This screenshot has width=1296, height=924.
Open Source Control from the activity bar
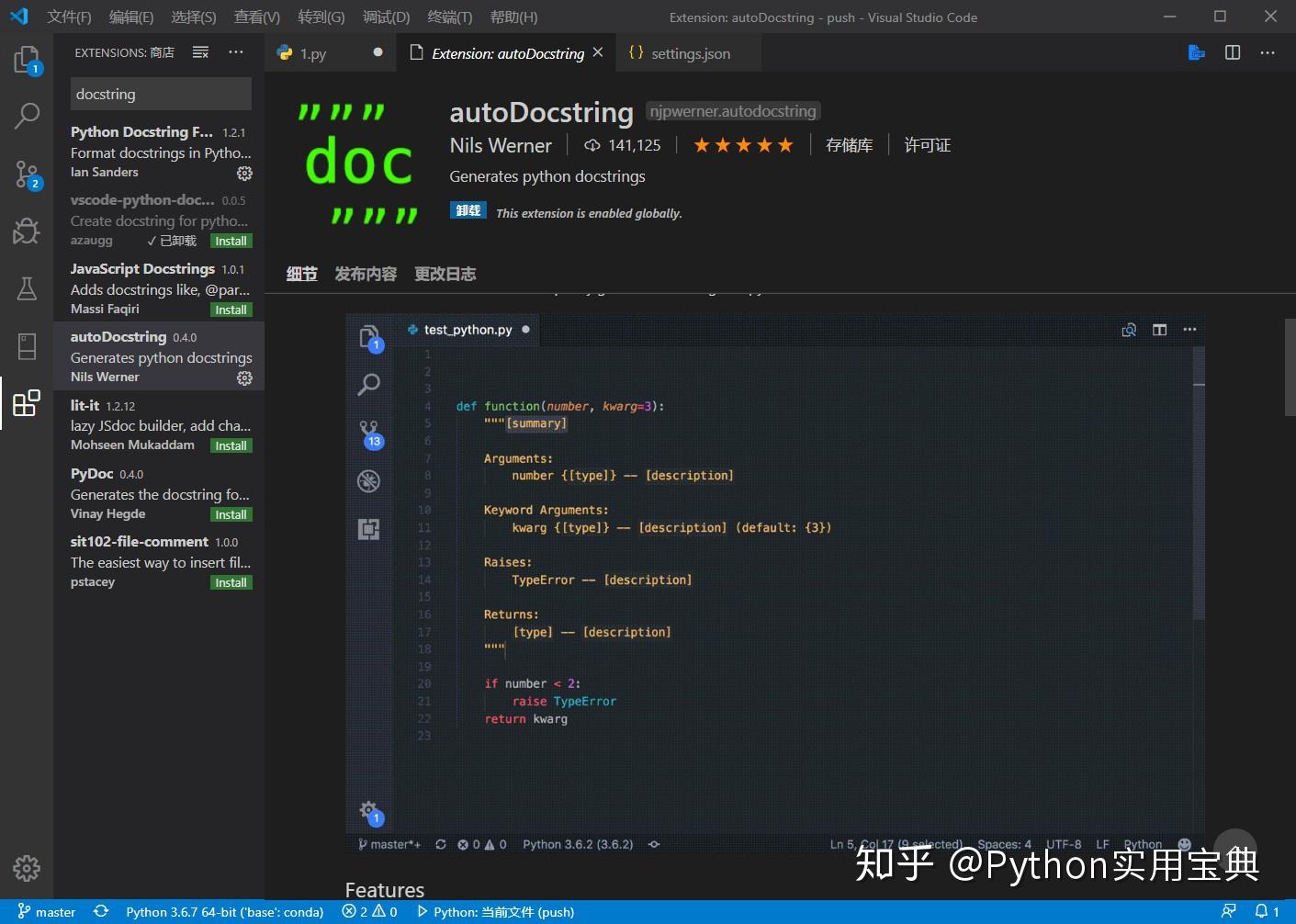(x=27, y=174)
